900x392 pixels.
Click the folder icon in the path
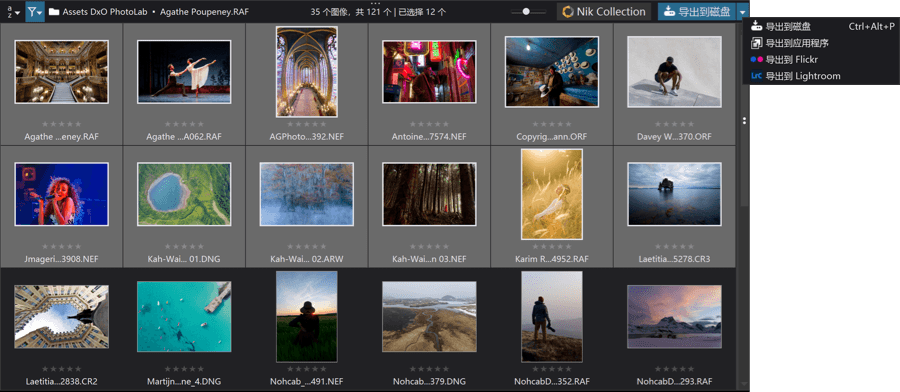(54, 11)
